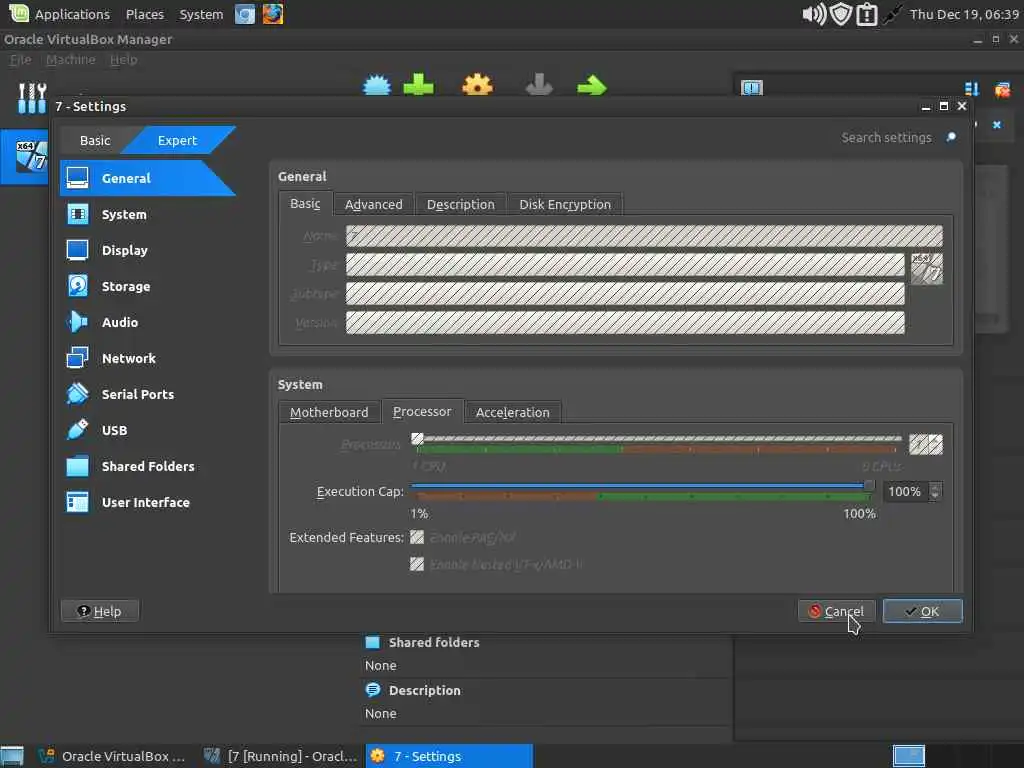The width and height of the screenshot is (1024, 768).
Task: Switch to 7 Running taskbar window
Action: pyautogui.click(x=280, y=756)
